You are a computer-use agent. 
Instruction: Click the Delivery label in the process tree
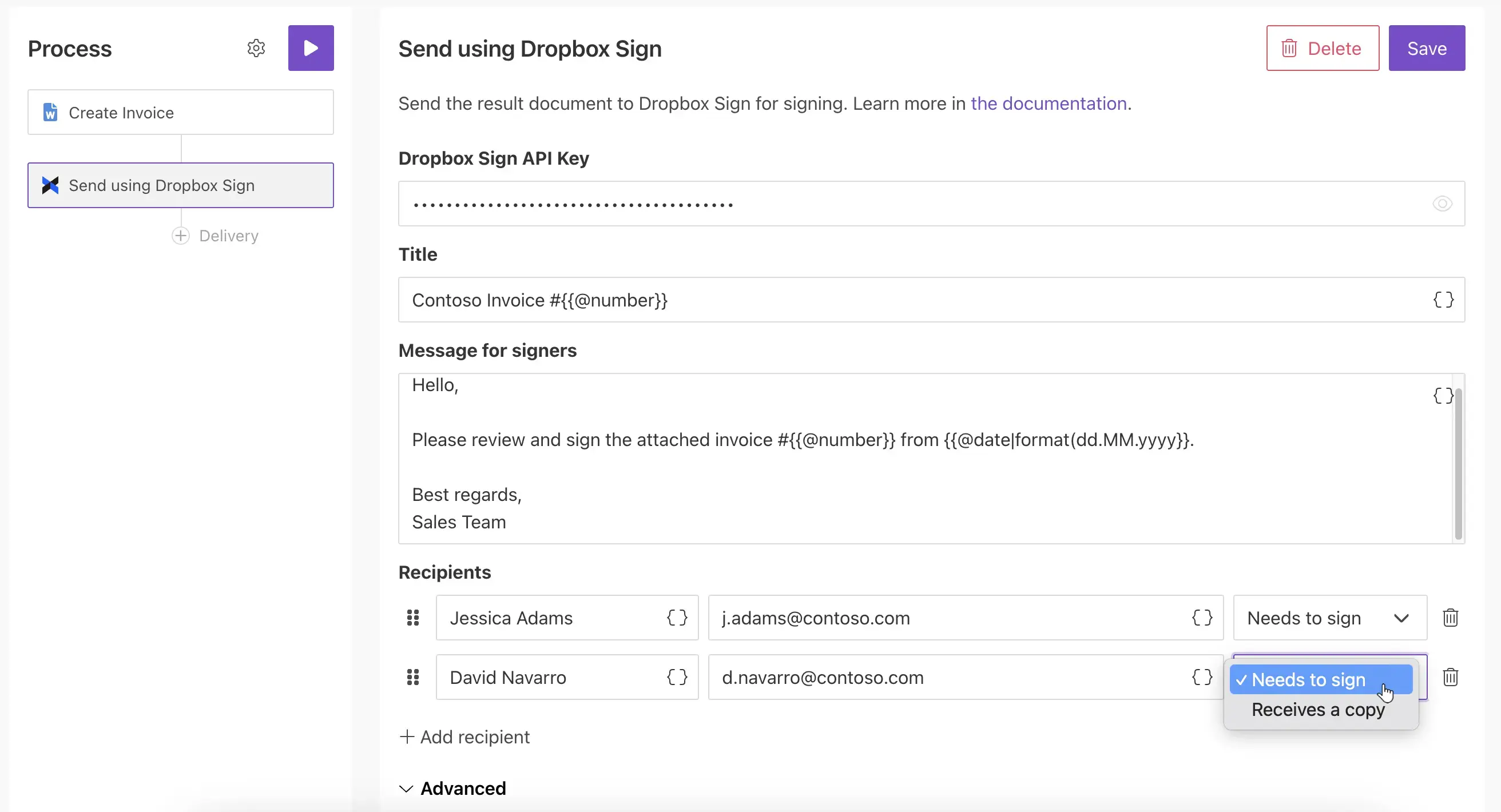(228, 236)
